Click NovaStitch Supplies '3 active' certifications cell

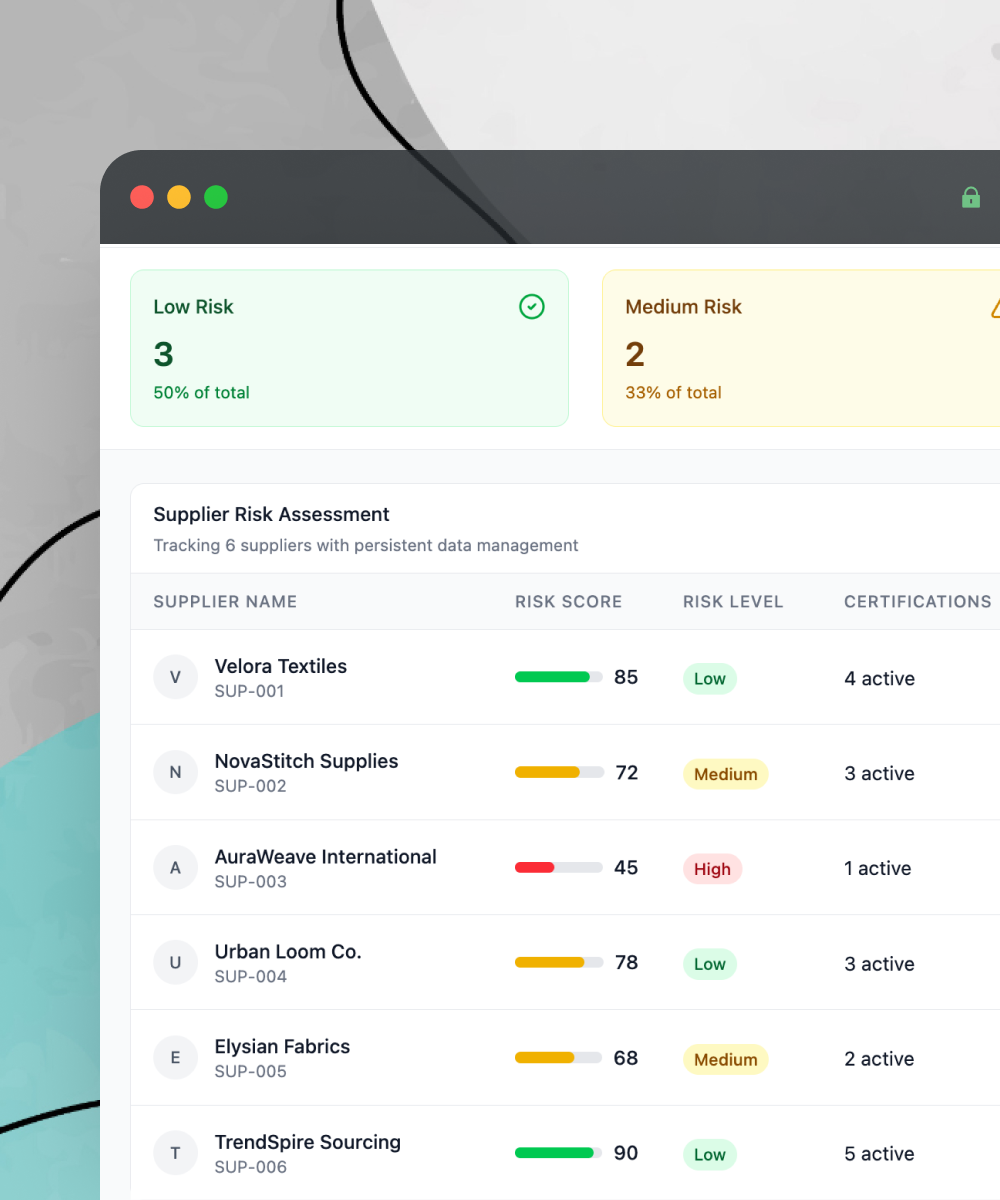(x=879, y=774)
